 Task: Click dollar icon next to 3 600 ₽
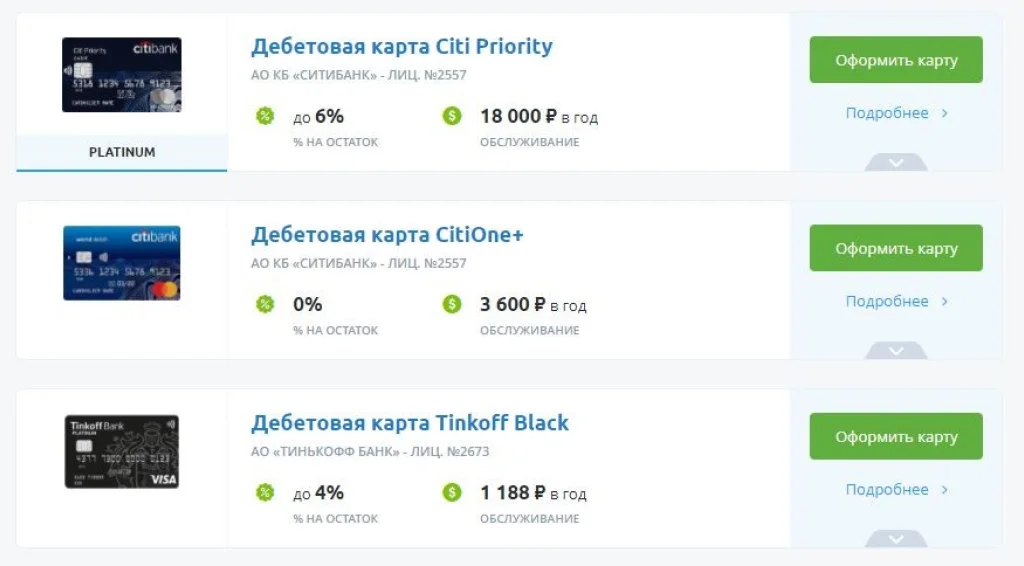(452, 304)
